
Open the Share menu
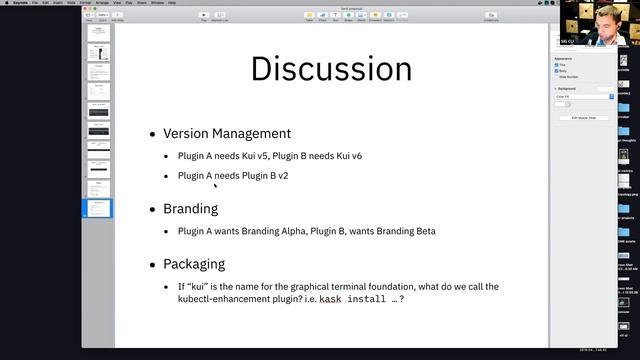tap(142, 2)
